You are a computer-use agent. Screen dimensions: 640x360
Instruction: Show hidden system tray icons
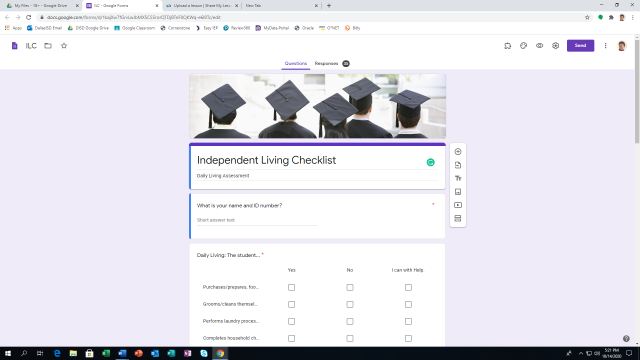pyautogui.click(x=581, y=353)
